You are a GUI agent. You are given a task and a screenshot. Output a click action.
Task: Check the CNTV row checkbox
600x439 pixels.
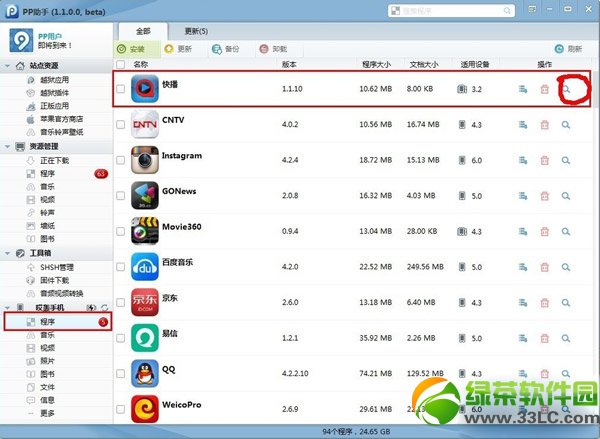click(121, 124)
